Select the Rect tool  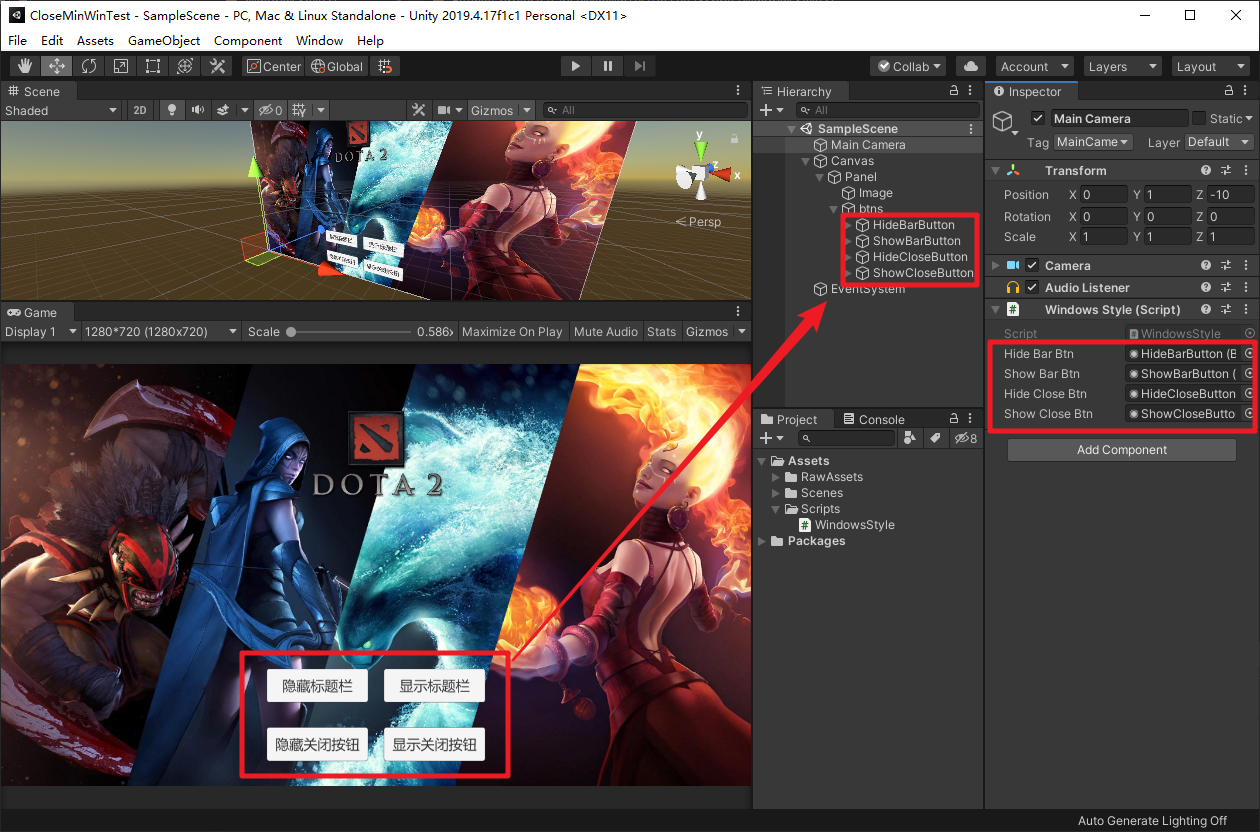[153, 66]
